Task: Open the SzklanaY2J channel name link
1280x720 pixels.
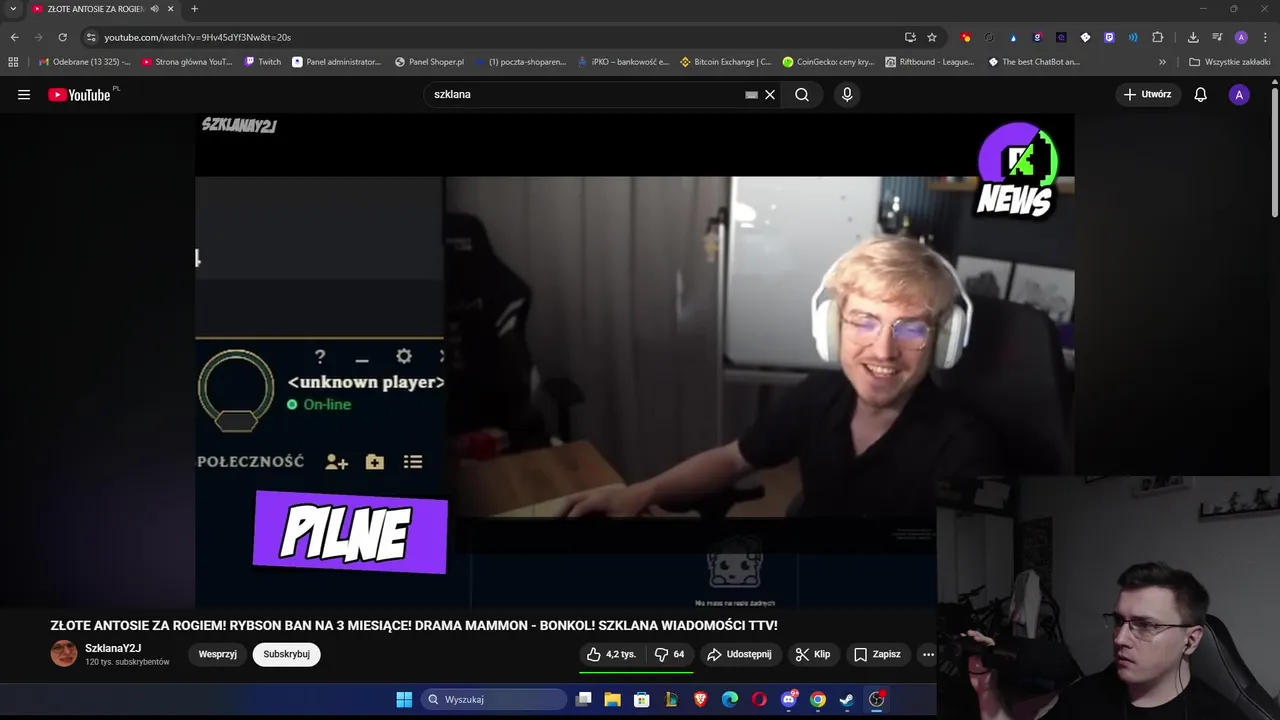Action: [x=113, y=648]
